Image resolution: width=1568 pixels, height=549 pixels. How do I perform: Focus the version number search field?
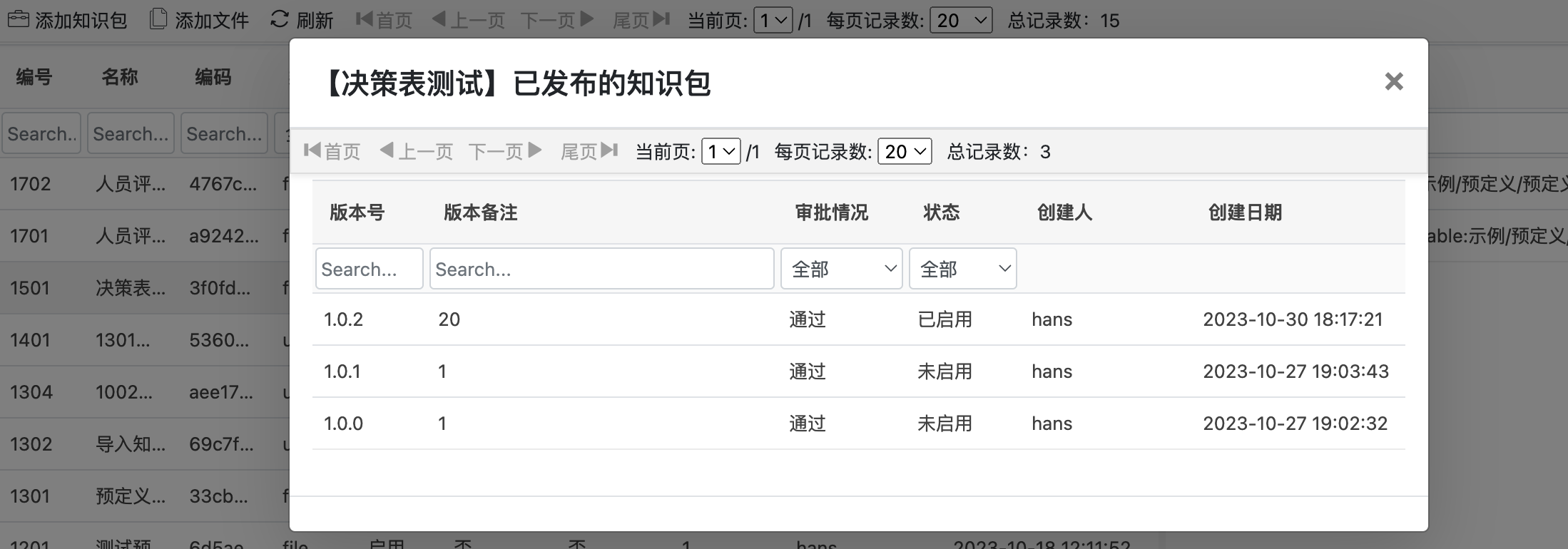369,269
